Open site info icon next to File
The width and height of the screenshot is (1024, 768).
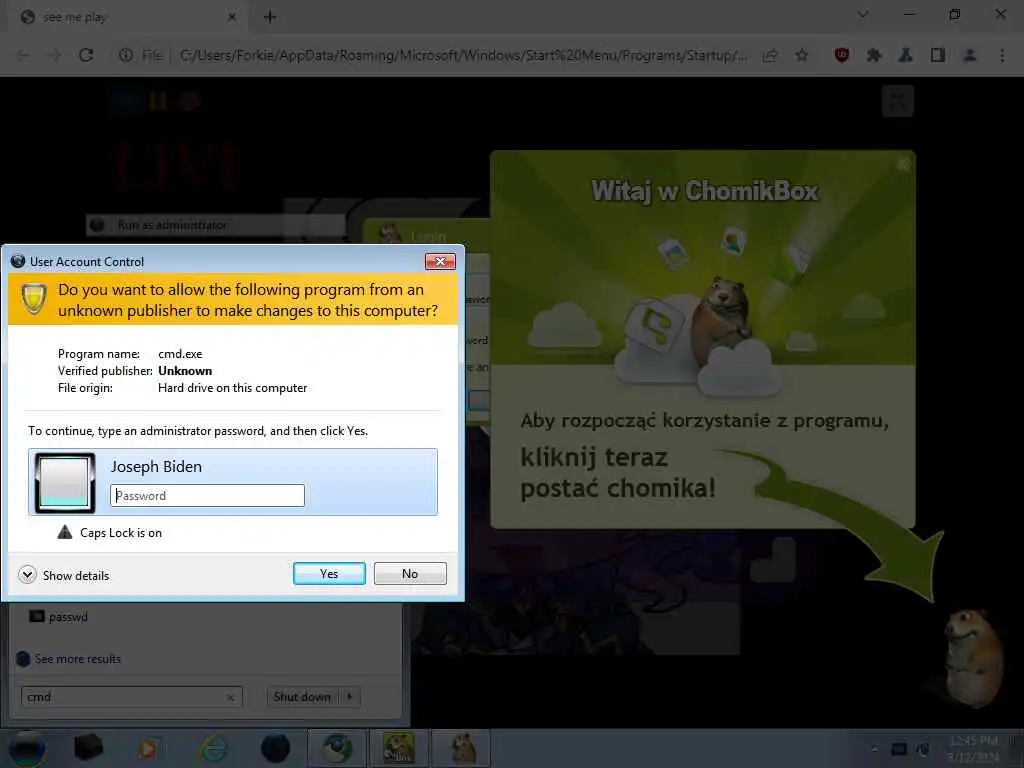(125, 55)
